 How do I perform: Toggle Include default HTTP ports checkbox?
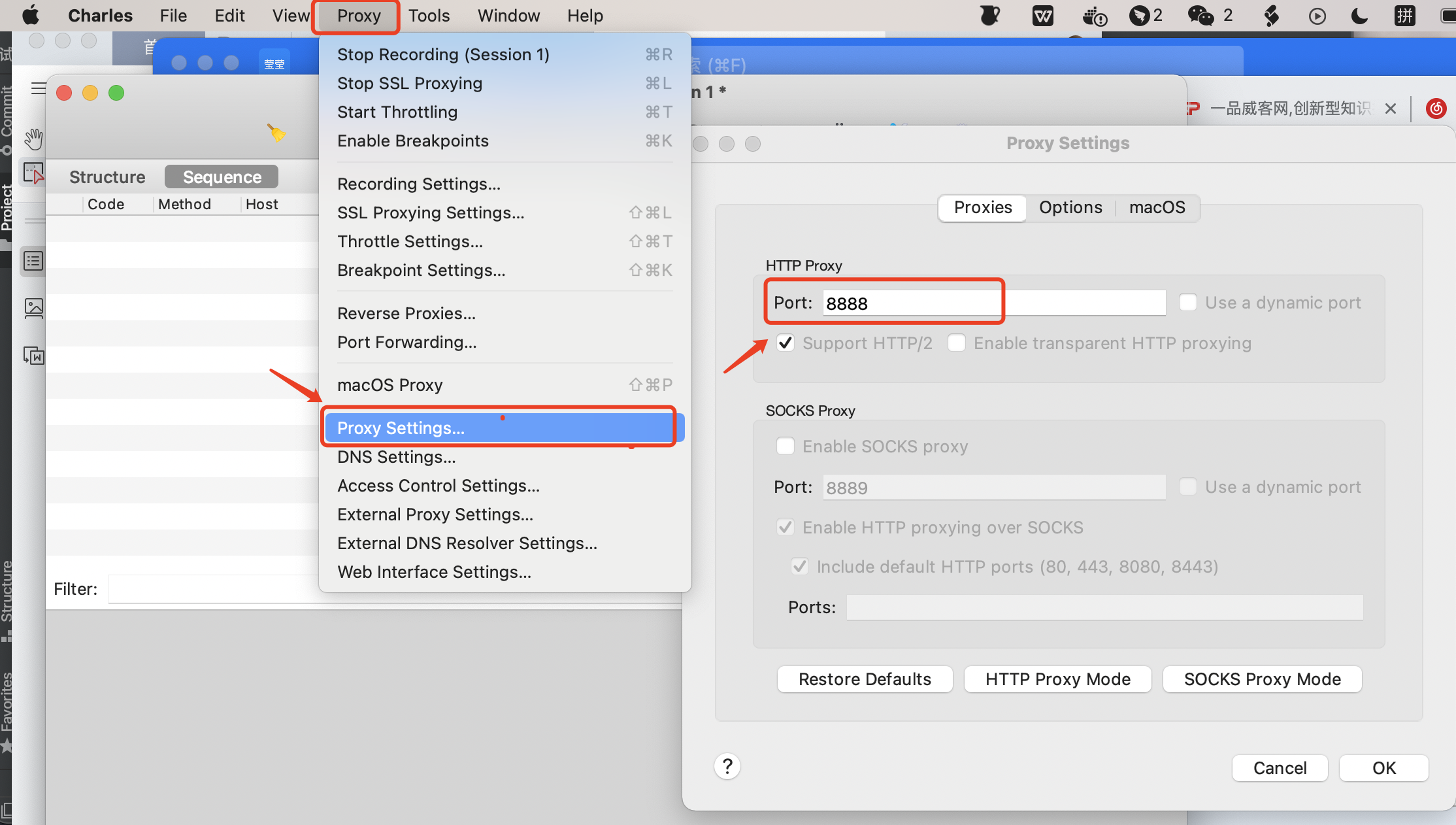coord(800,566)
